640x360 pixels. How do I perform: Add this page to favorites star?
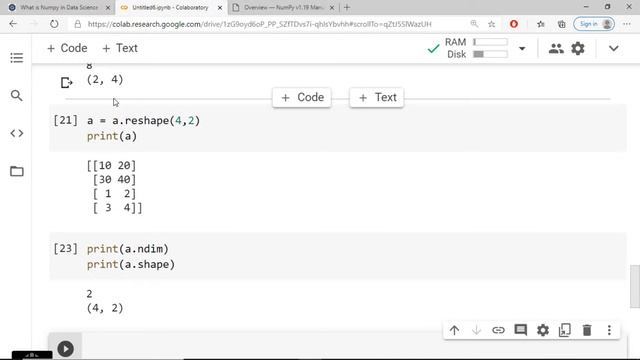click(x=491, y=24)
